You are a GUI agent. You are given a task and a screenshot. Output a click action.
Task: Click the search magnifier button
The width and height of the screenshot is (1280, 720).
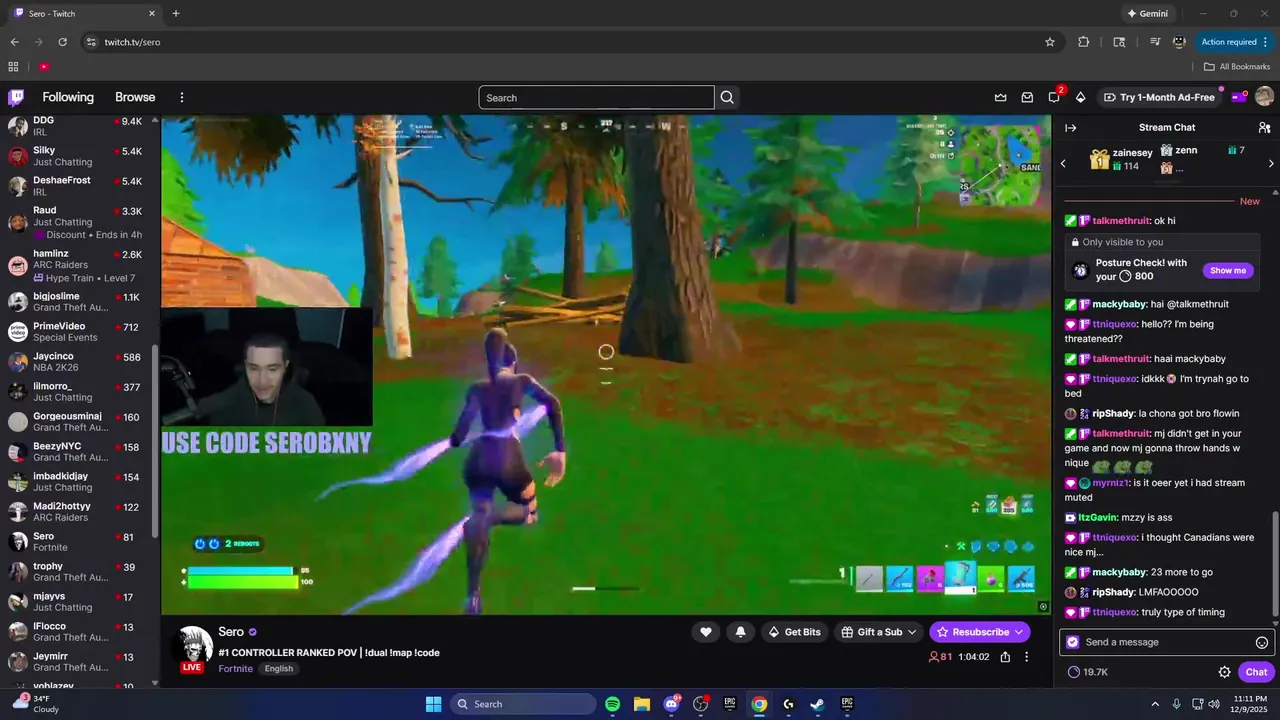click(x=727, y=97)
